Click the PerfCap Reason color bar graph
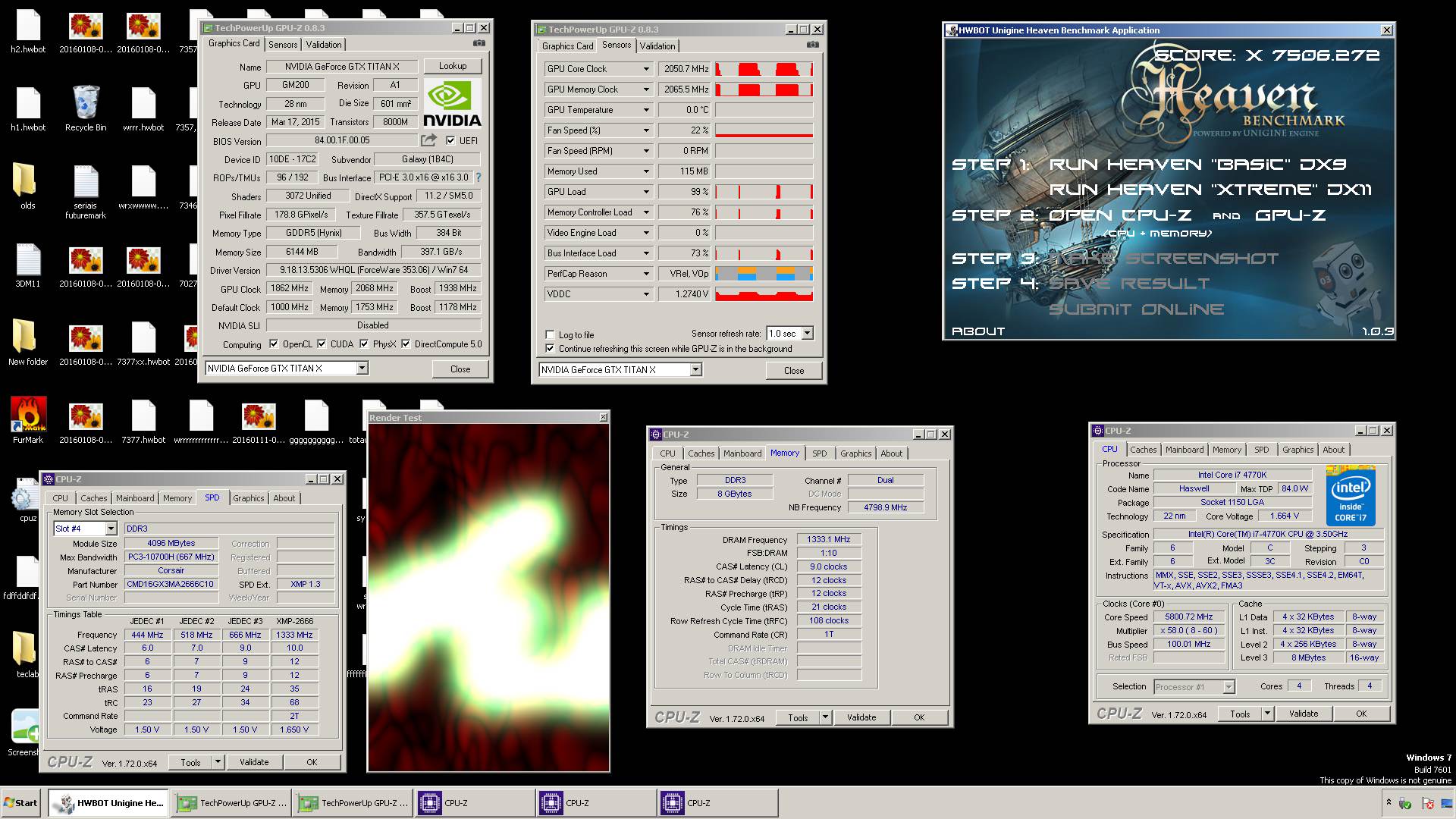This screenshot has width=1456, height=819. (764, 274)
